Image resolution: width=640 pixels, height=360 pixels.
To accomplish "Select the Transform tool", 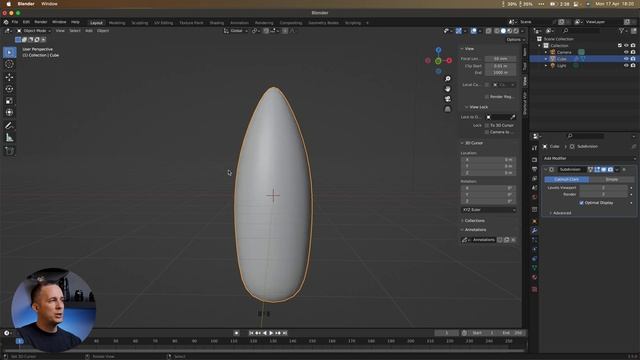I will 9,112.
